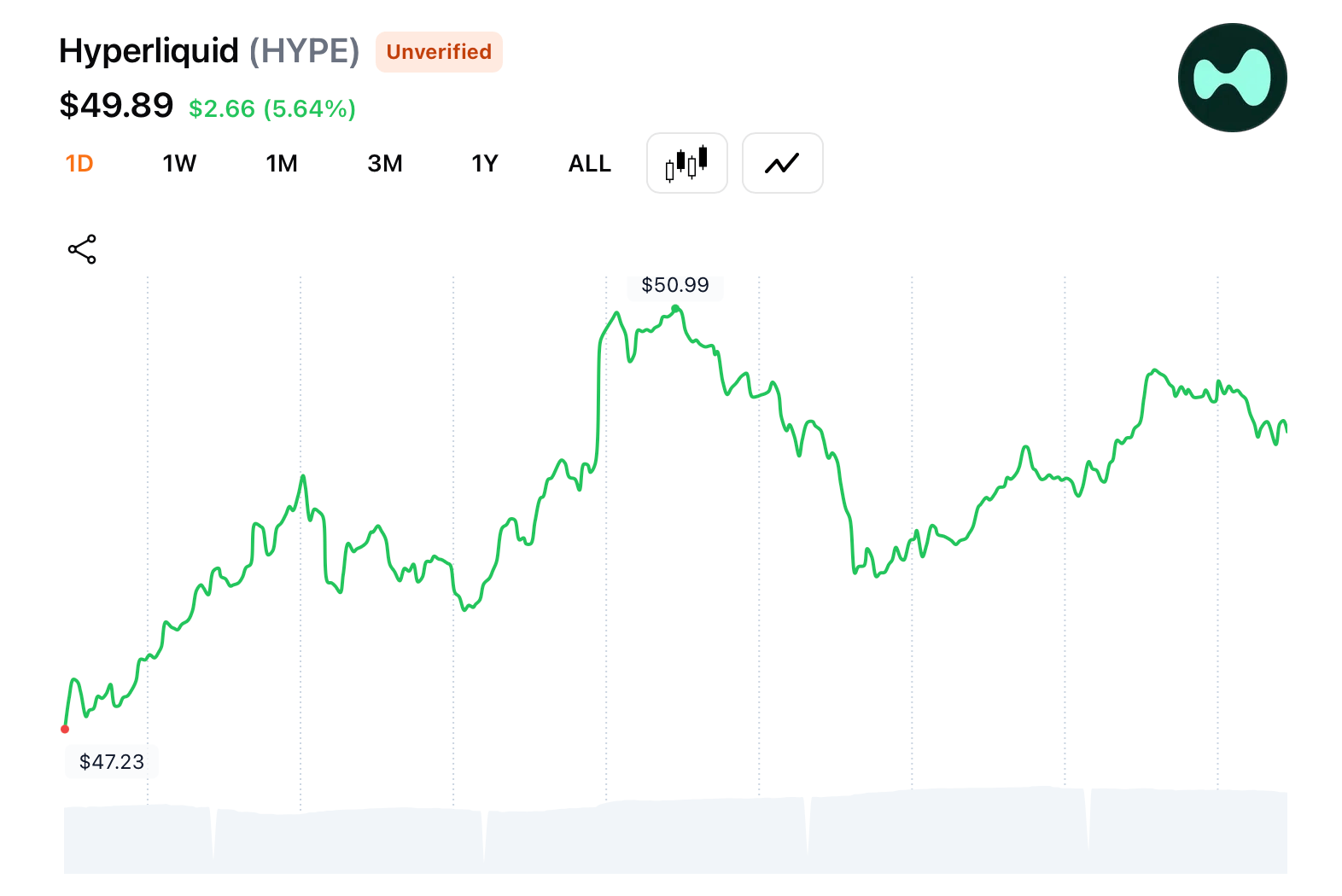Switch to line chart view

[782, 163]
